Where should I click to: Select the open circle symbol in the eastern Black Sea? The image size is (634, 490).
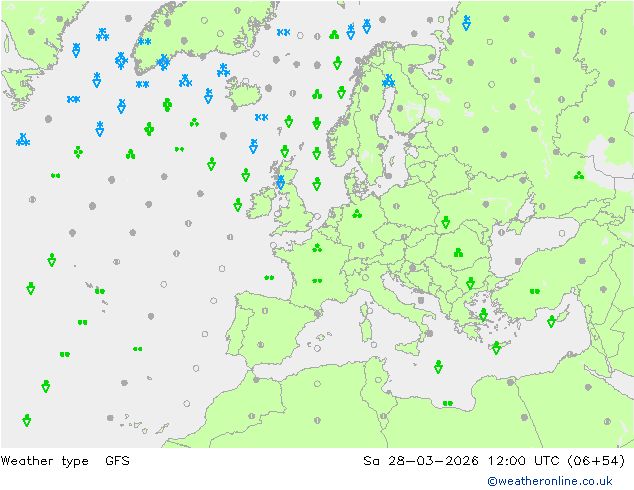(562, 233)
